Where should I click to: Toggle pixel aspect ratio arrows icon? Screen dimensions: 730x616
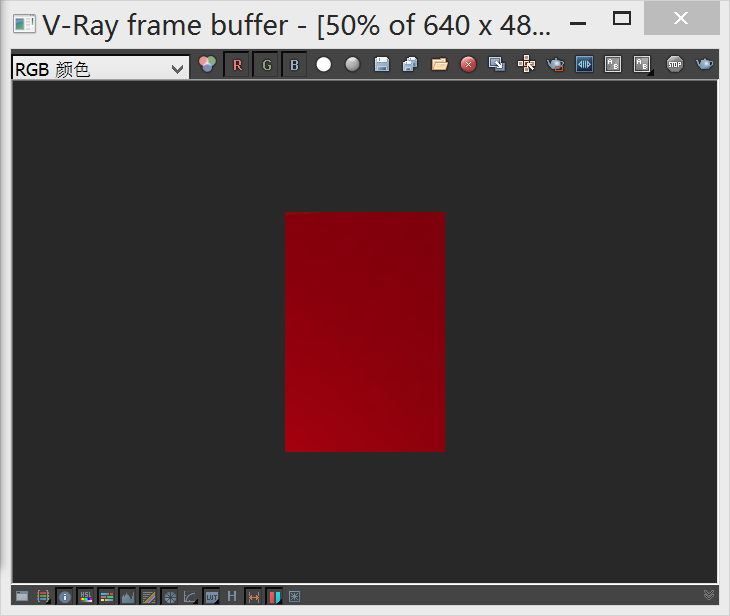254,596
